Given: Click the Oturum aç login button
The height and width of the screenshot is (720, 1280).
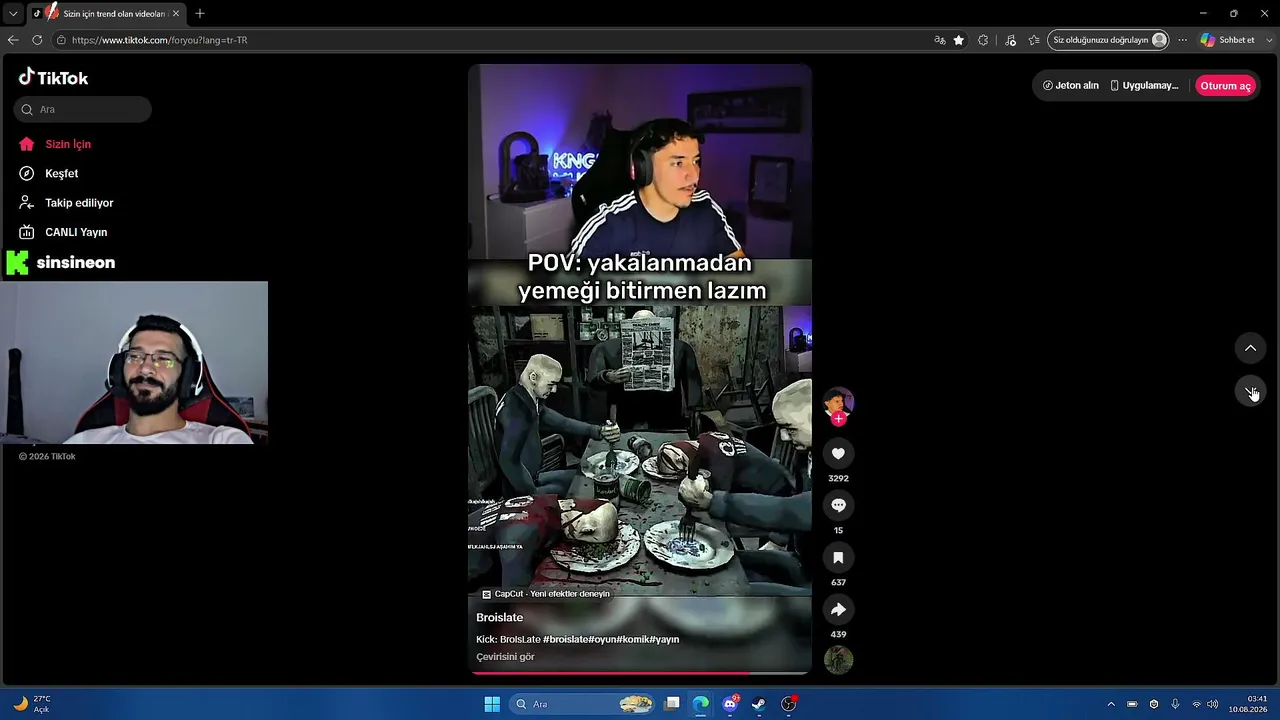Looking at the screenshot, I should 1225,86.
